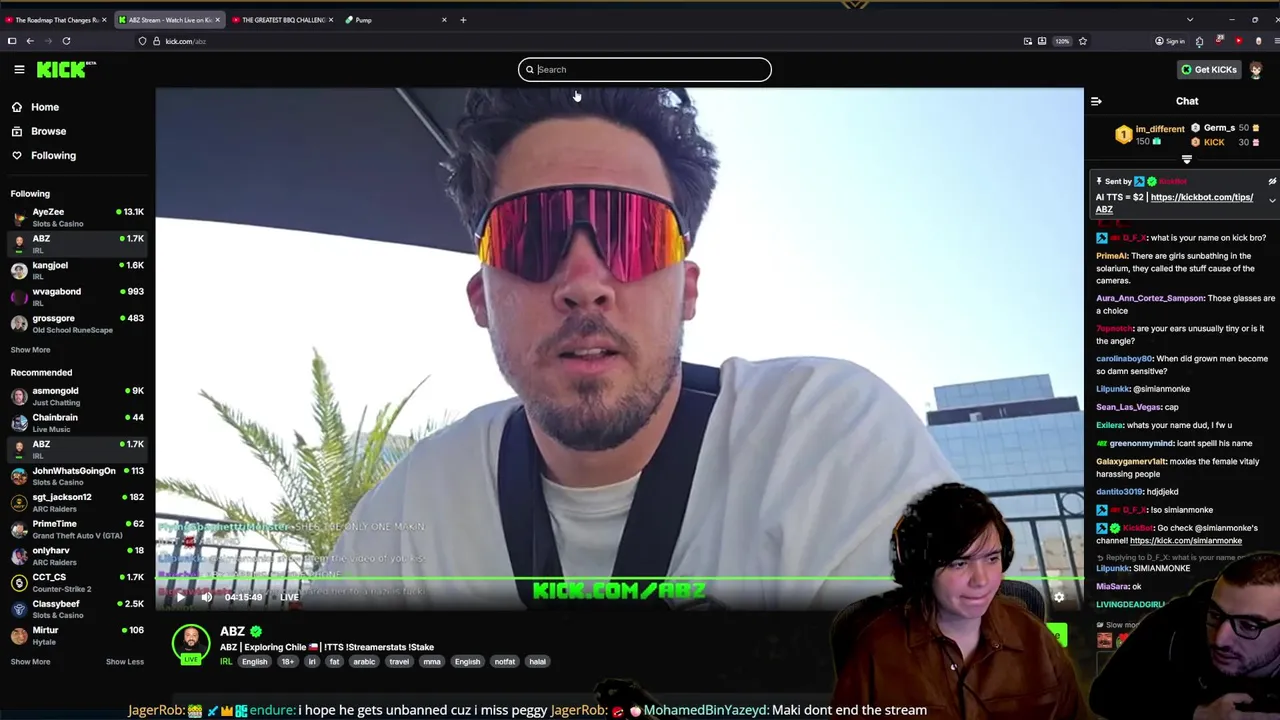Click the browser Sign in button
This screenshot has width=1280, height=720.
point(1170,41)
